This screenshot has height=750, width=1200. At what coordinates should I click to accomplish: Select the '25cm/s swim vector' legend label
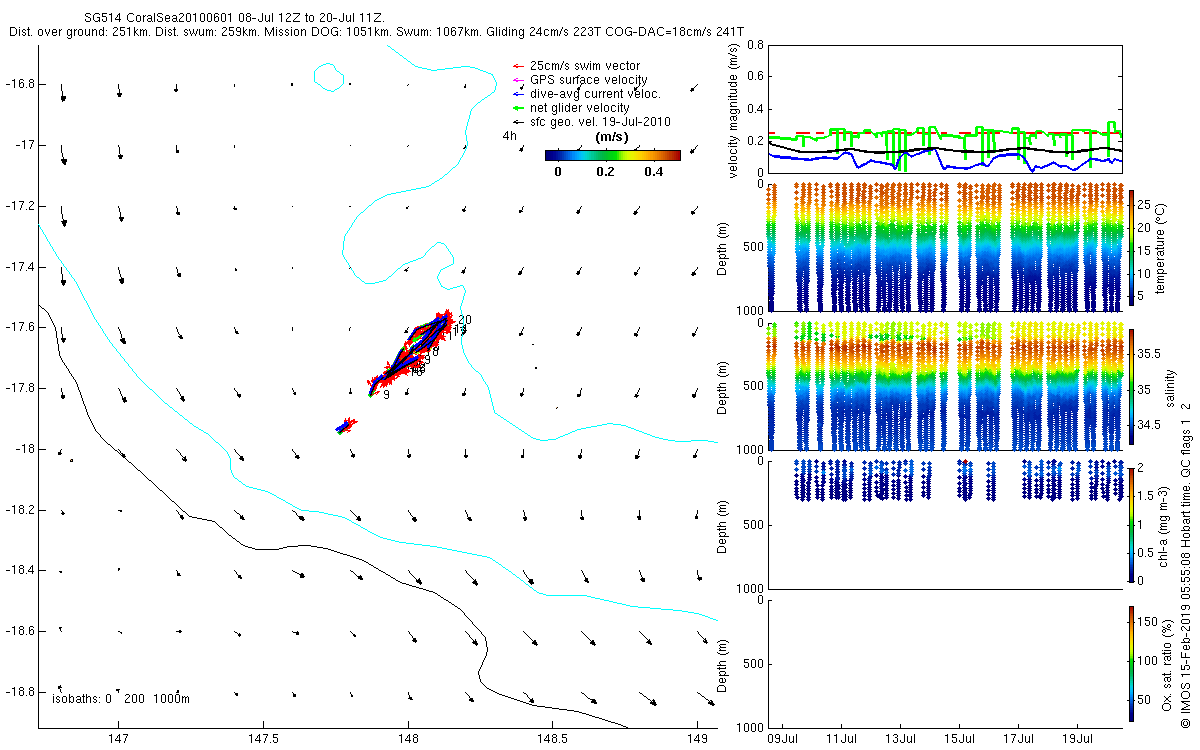585,66
